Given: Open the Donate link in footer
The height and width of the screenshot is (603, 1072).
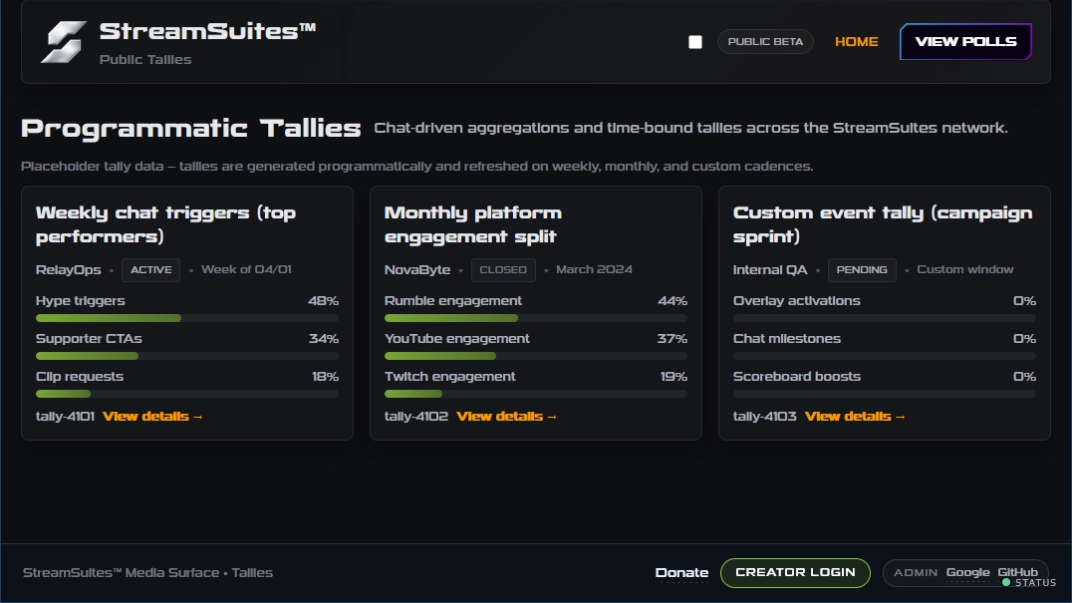Looking at the screenshot, I should pos(681,573).
